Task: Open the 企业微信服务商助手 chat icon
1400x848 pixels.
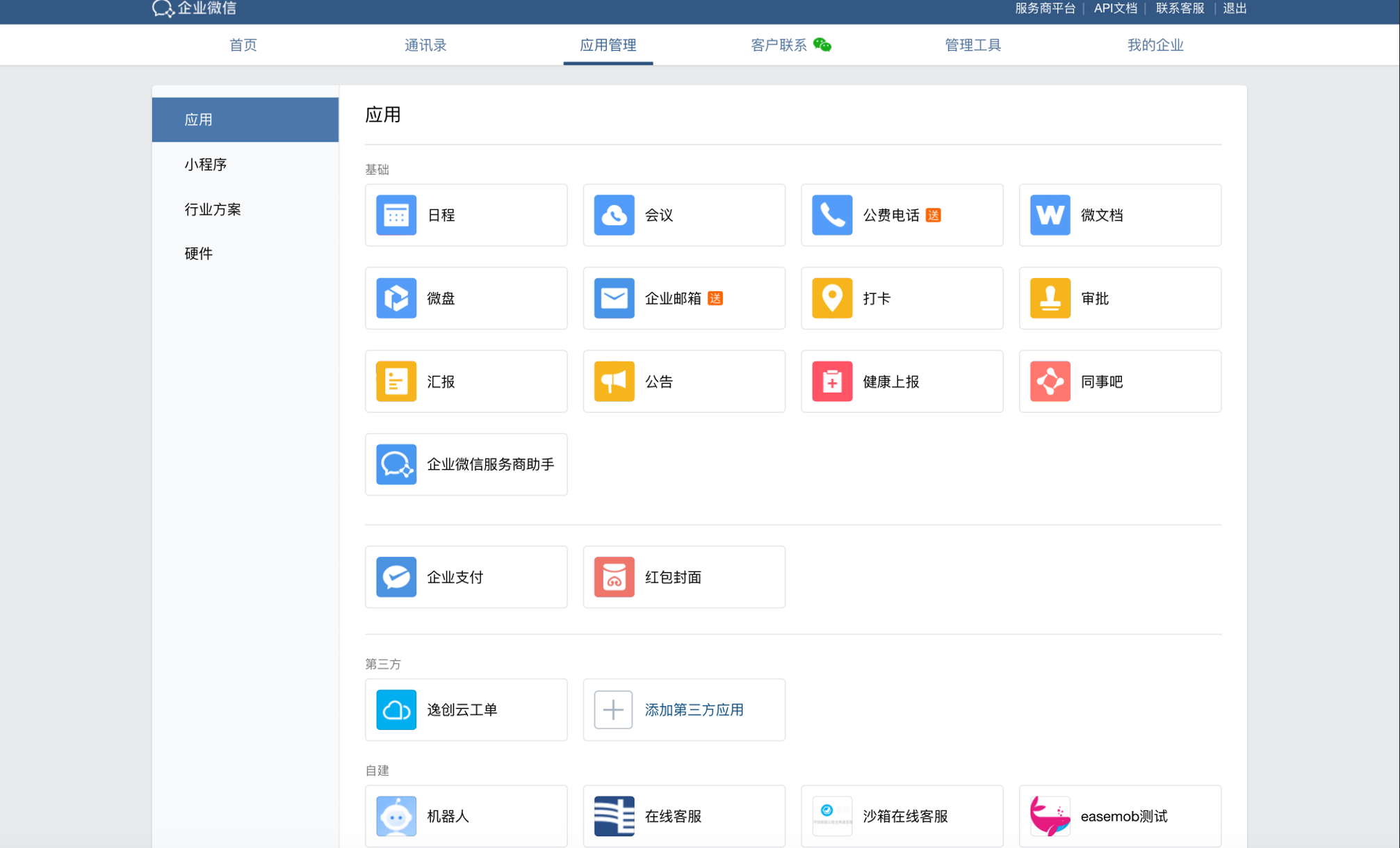Action: [396, 464]
